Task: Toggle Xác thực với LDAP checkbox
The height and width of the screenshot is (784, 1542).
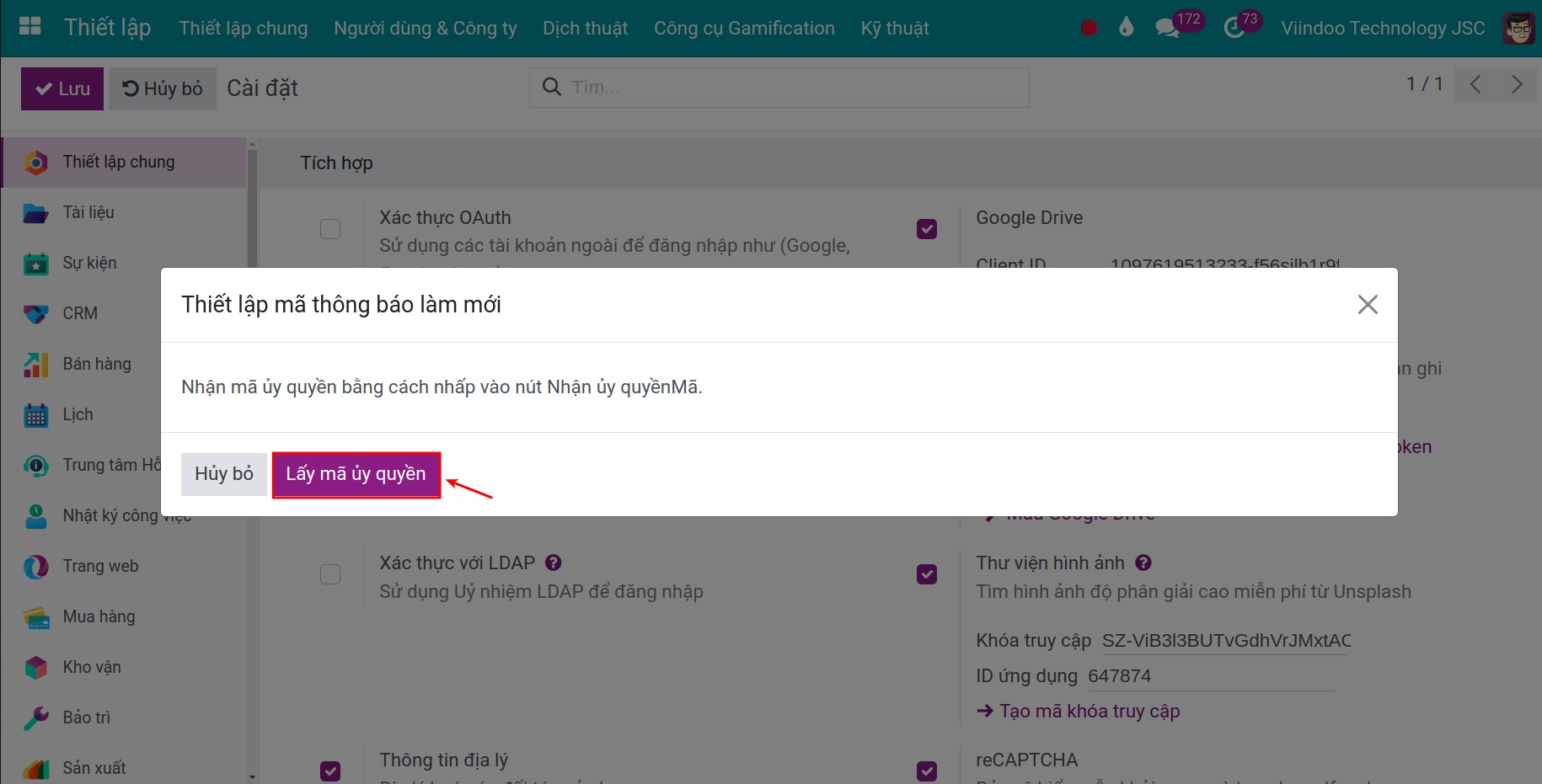Action: (x=330, y=574)
